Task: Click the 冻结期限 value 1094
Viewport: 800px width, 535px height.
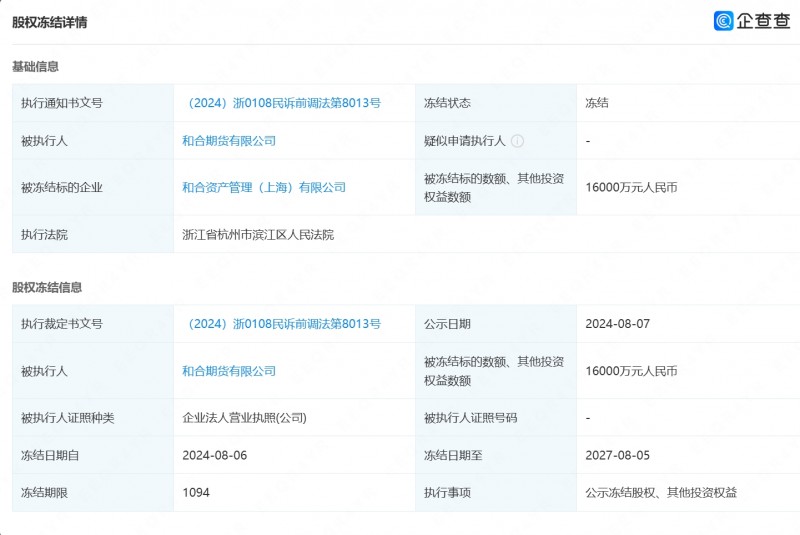Action: (x=196, y=493)
